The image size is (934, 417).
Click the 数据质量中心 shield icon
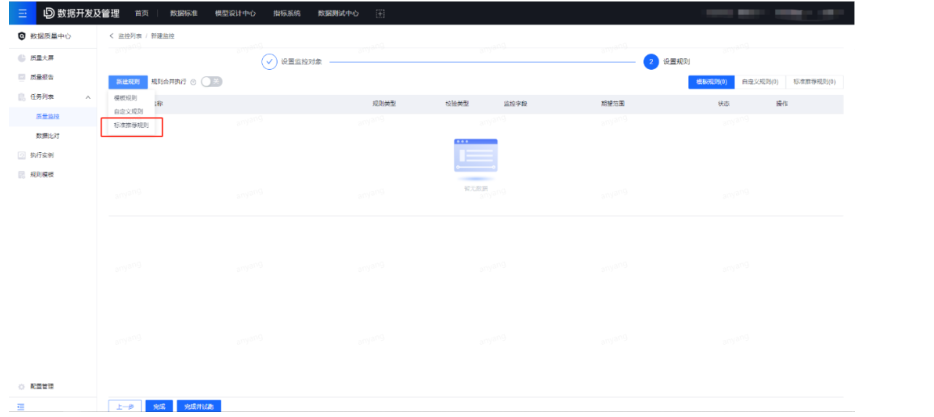22,36
